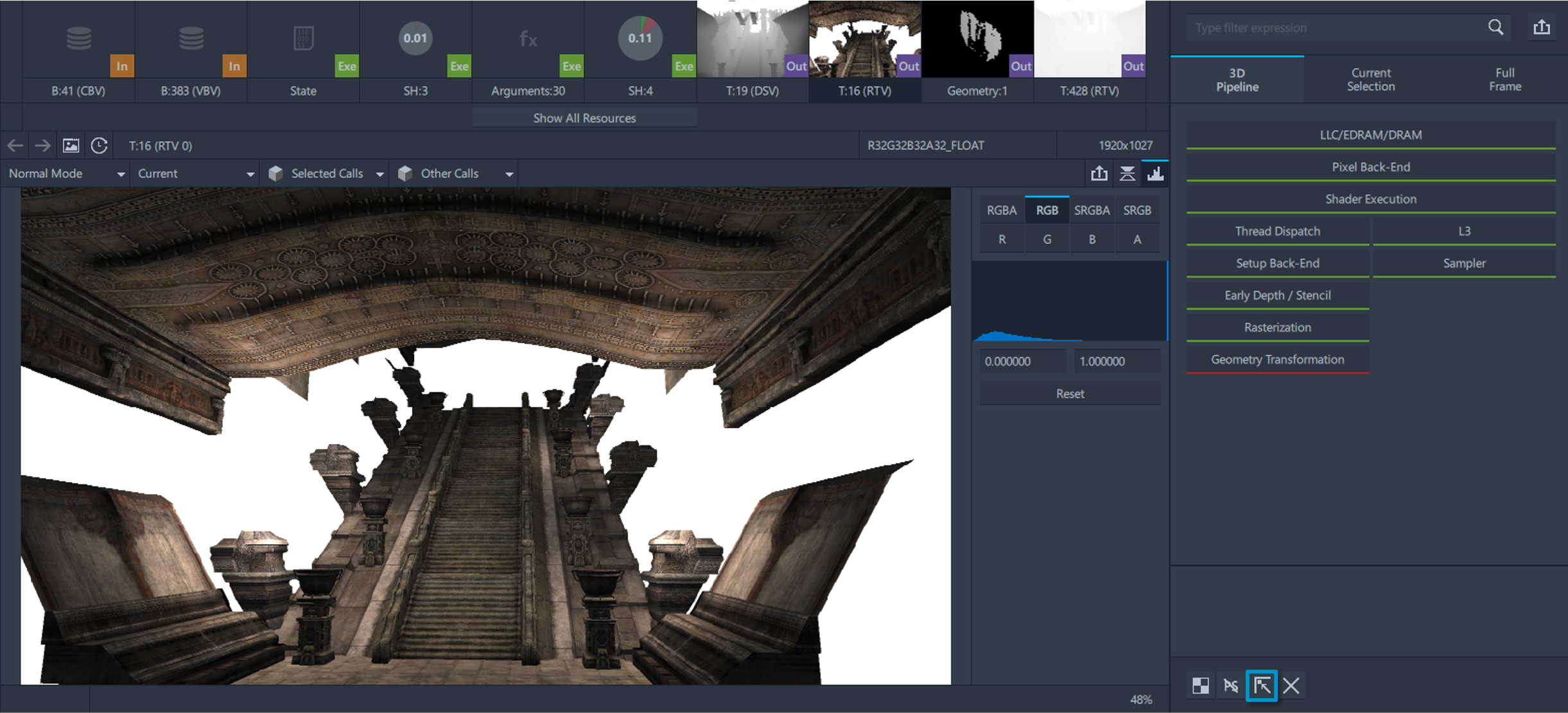Screen dimensions: 1568x713
Task: Toggle the highlighted arrow pointer icon
Action: pos(1261,685)
